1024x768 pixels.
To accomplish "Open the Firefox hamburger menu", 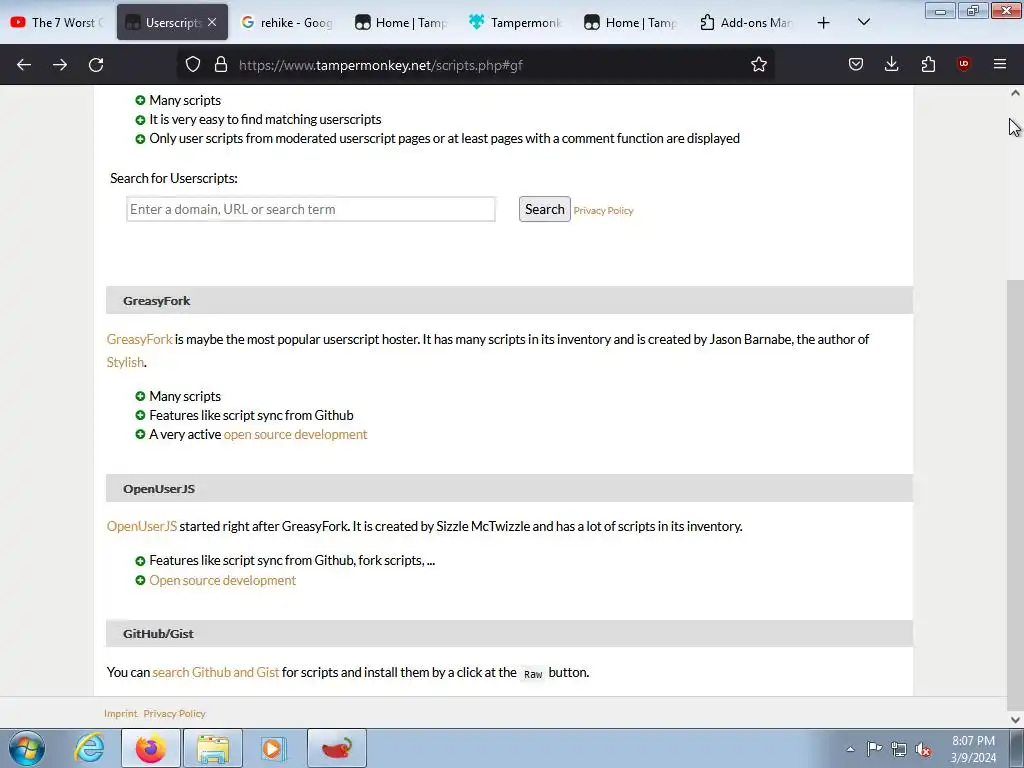I will [x=1000, y=64].
